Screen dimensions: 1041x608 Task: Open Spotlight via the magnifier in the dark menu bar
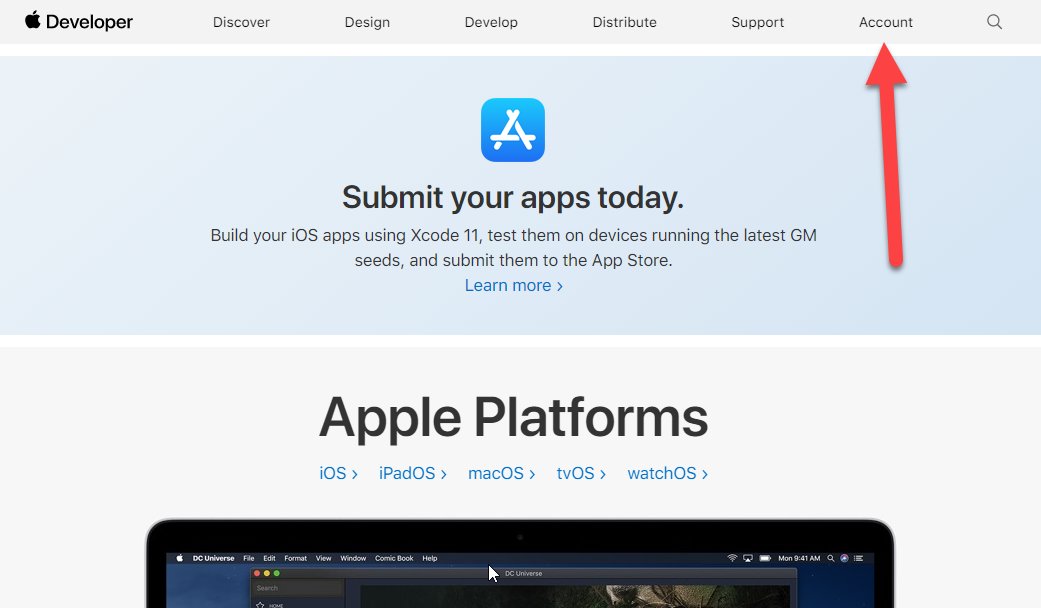click(x=831, y=558)
